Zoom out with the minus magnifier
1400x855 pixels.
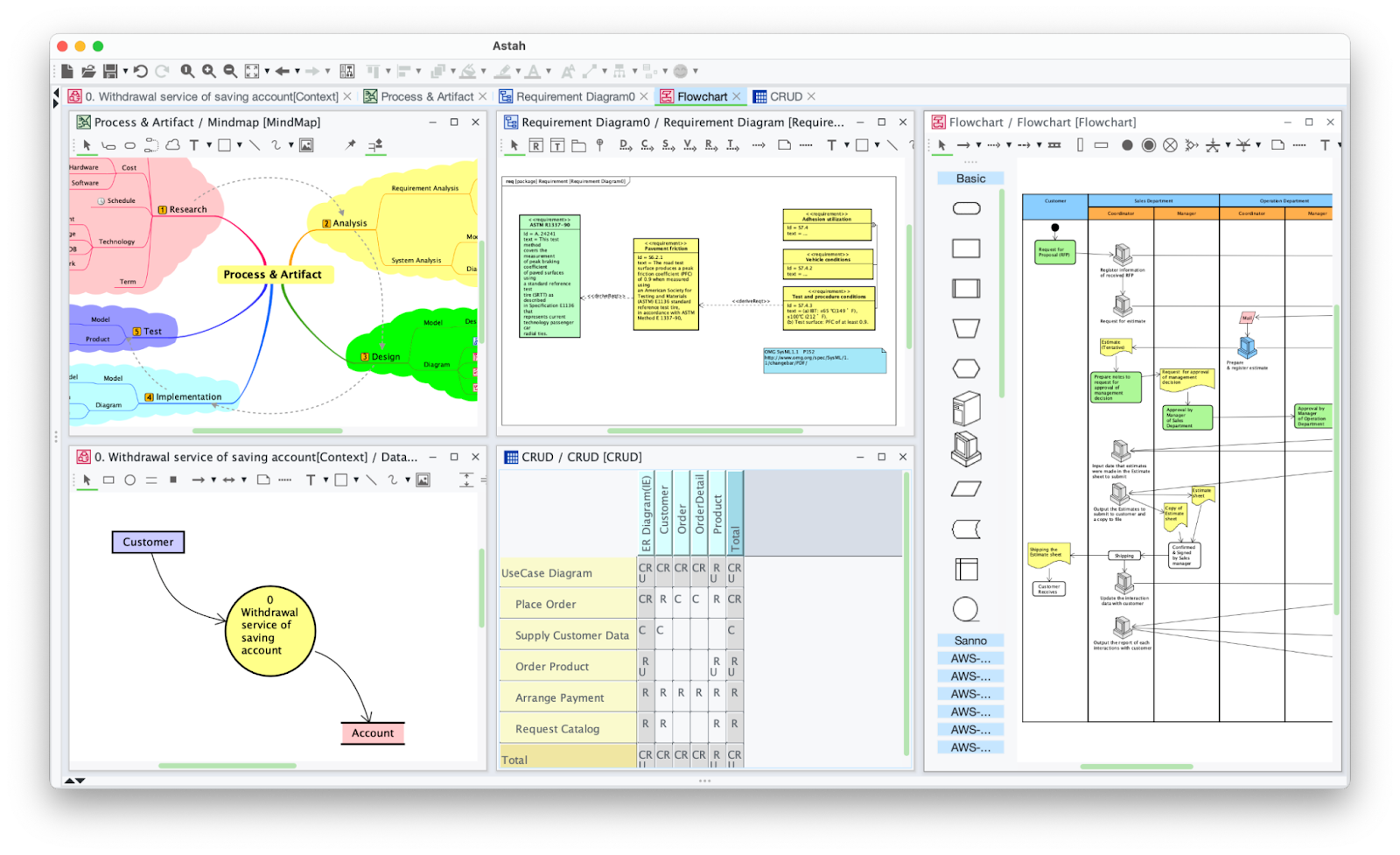[230, 71]
